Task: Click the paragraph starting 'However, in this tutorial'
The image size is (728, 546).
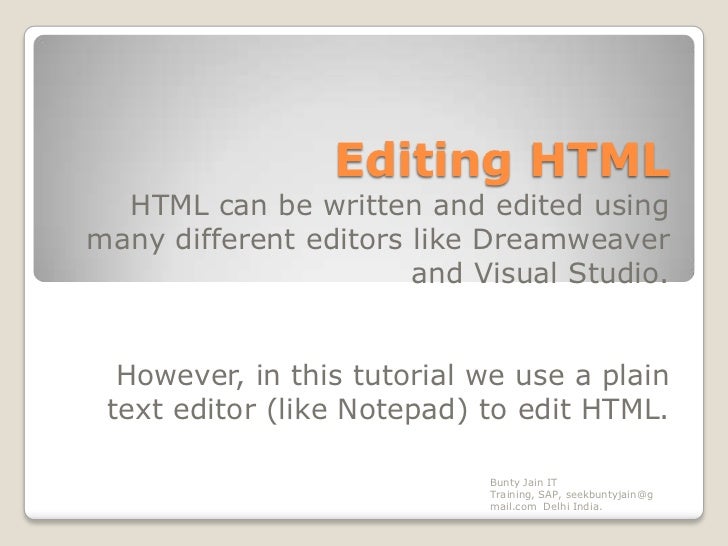Action: click(388, 392)
